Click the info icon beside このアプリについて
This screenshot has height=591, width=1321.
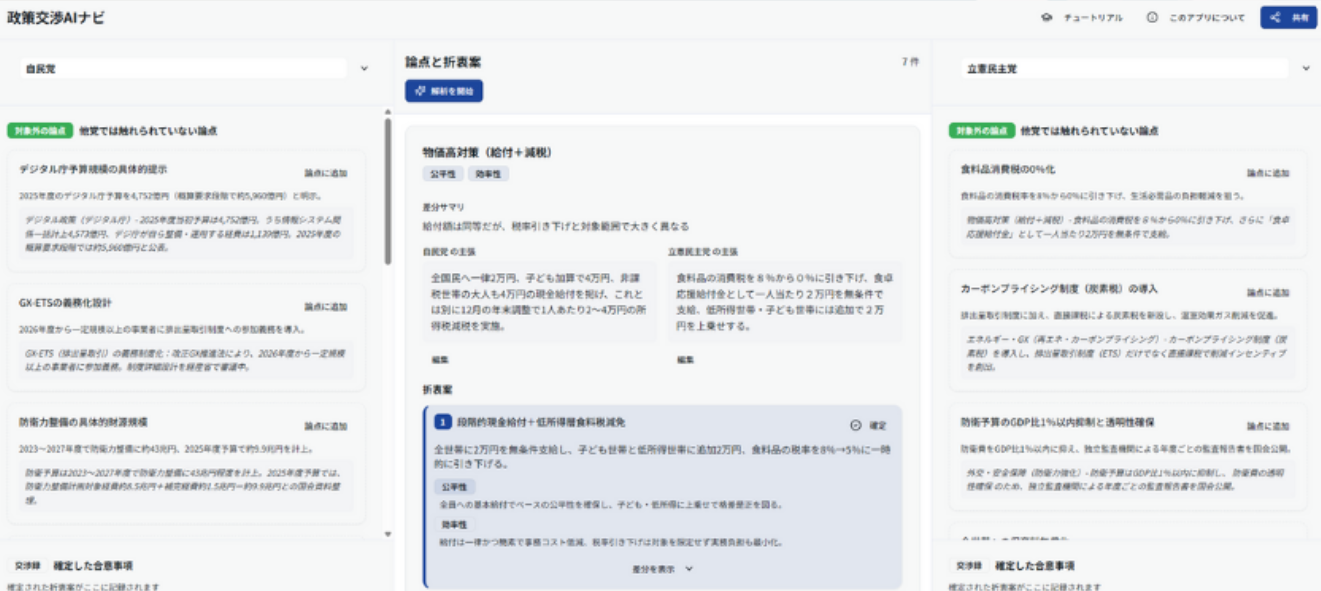[1152, 18]
